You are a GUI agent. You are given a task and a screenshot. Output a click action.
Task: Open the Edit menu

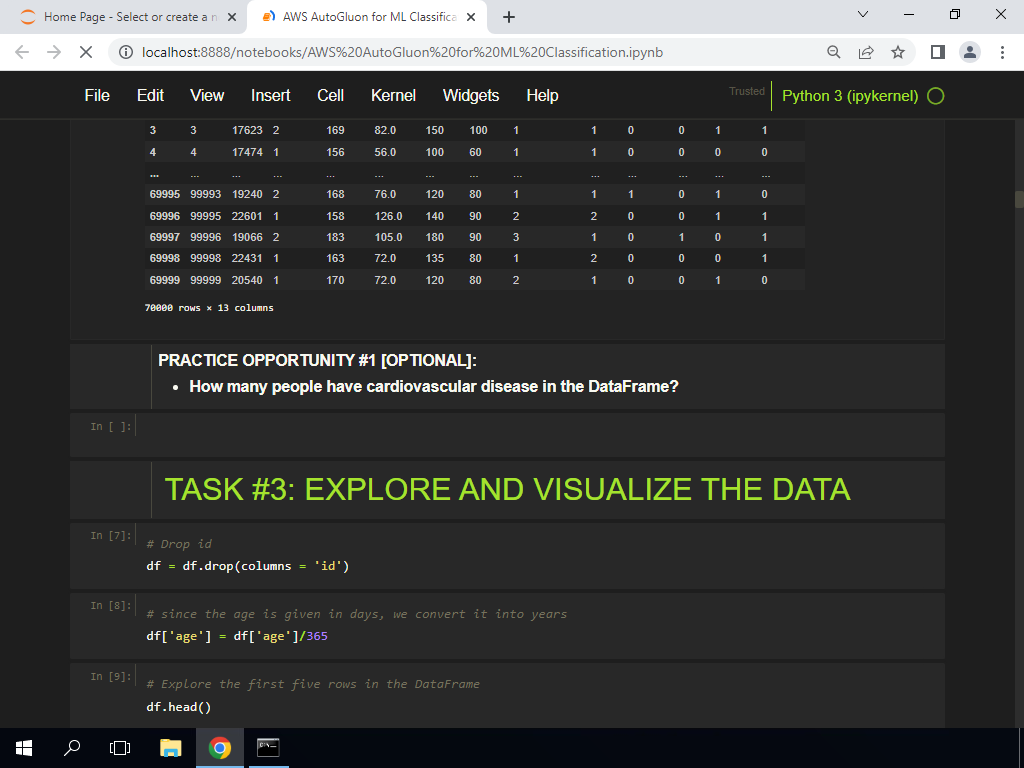pos(150,95)
